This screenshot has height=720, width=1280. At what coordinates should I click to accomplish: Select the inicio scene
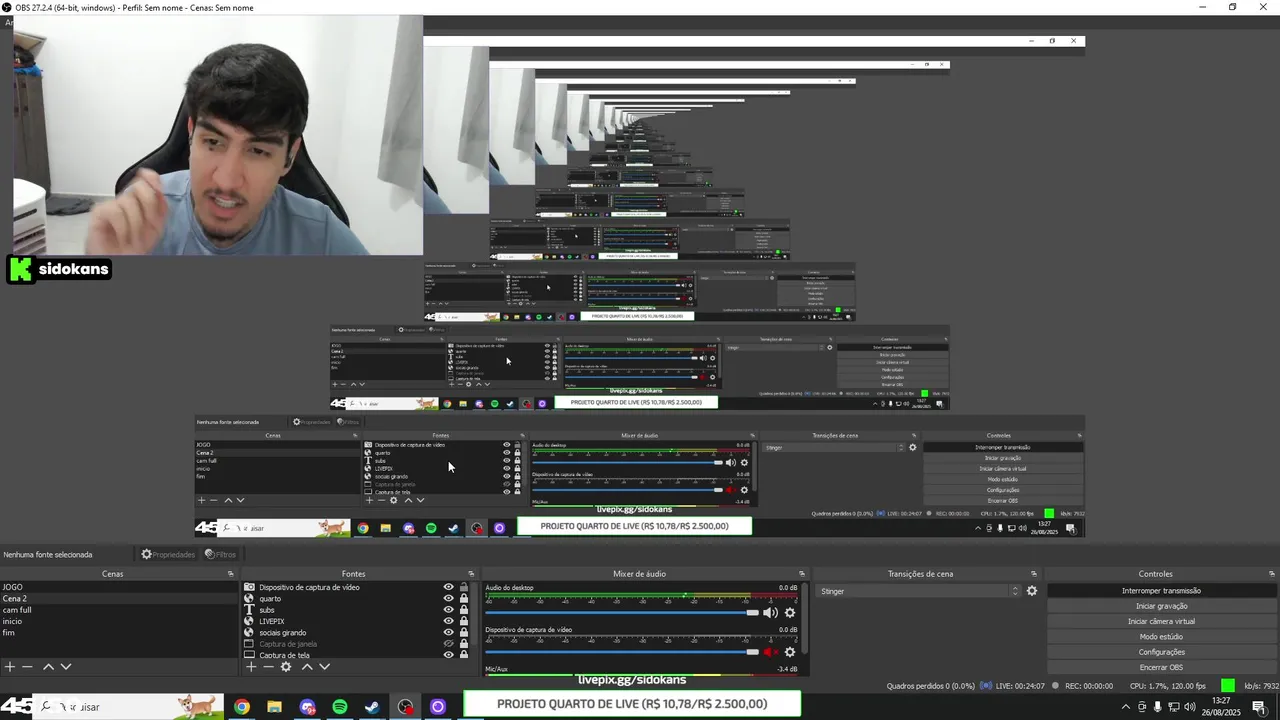(118, 621)
